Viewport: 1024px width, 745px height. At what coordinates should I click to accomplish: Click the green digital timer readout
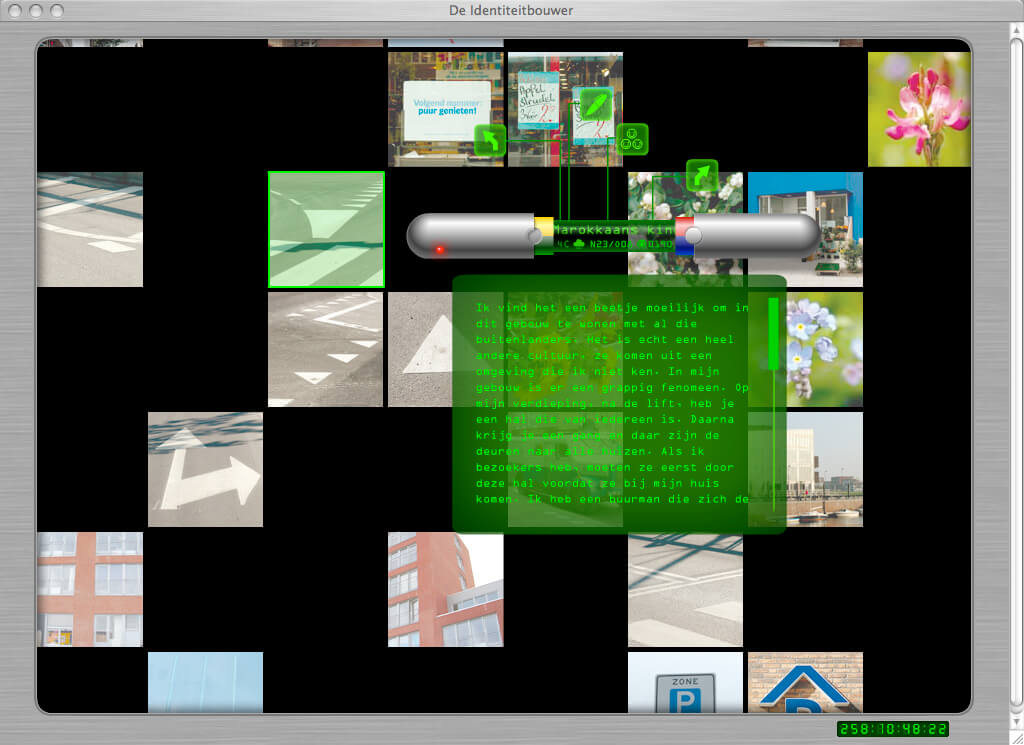[x=892, y=729]
